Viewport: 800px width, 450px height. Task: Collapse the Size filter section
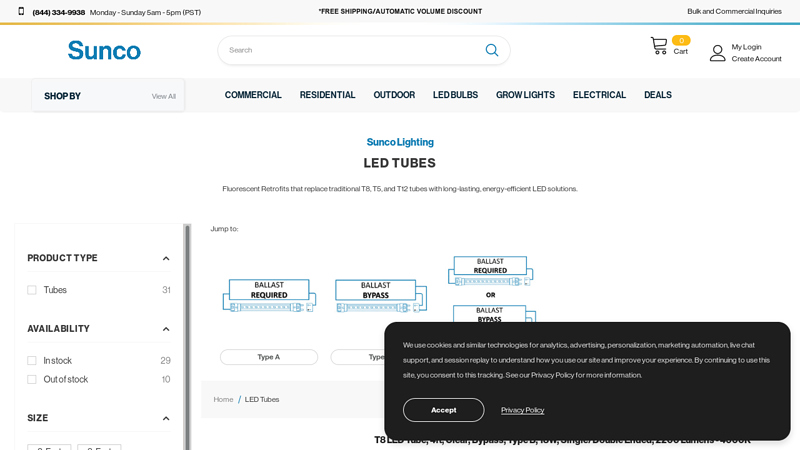(x=166, y=418)
